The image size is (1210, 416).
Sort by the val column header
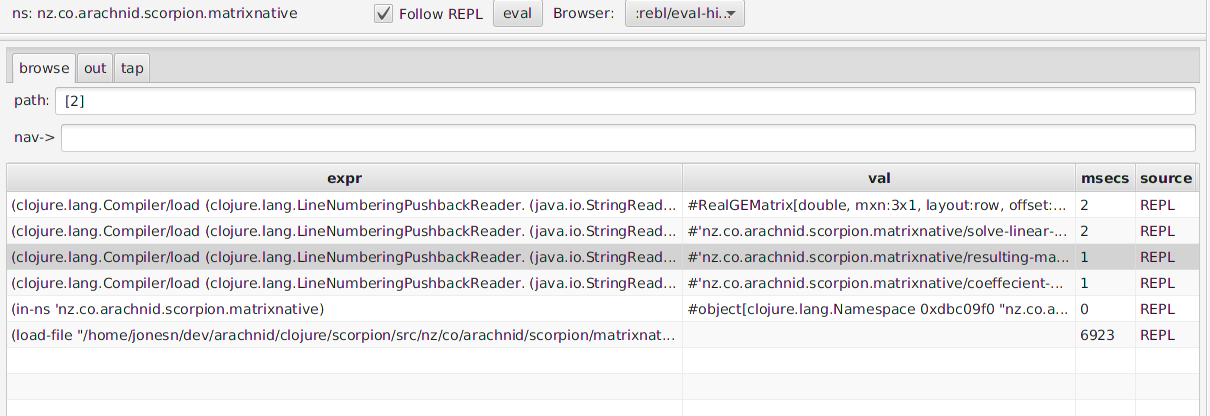click(x=879, y=178)
